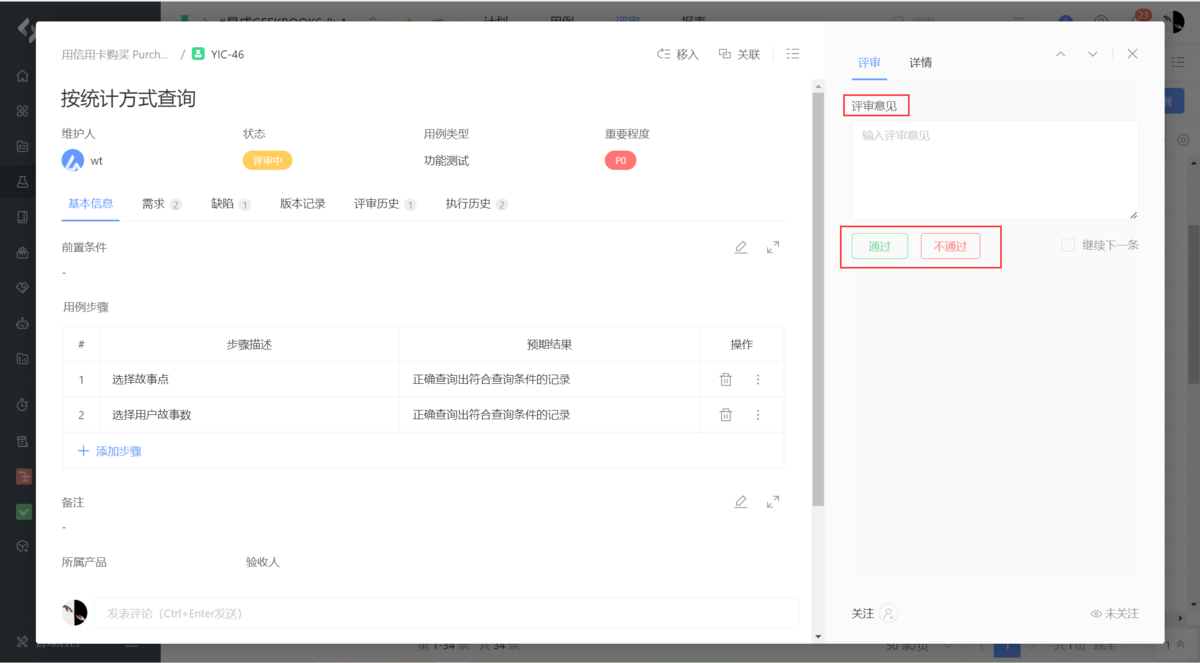
Task: Edit the 前置条件 section with pencil icon
Action: coord(741,247)
